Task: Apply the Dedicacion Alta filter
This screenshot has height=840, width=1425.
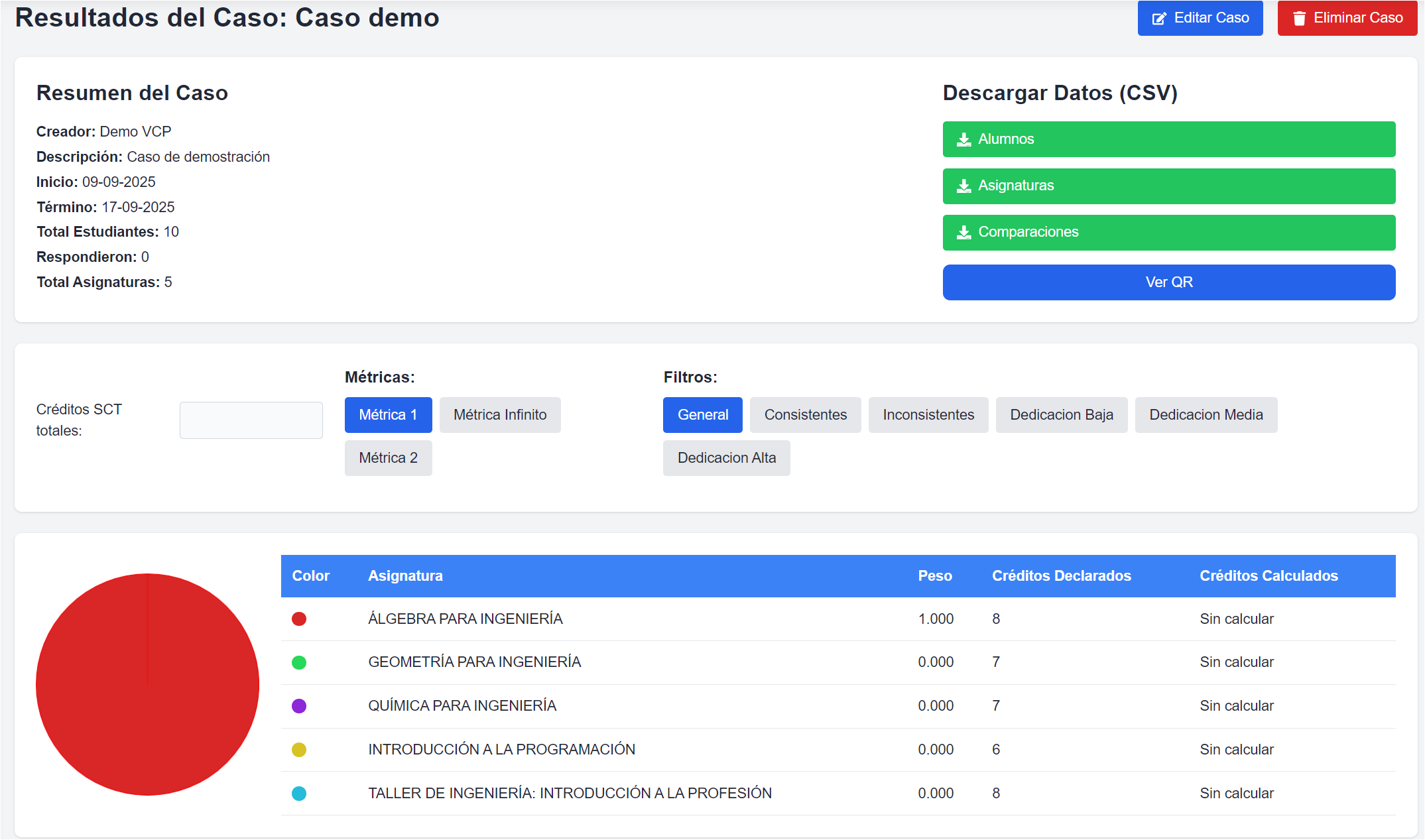Action: (726, 458)
